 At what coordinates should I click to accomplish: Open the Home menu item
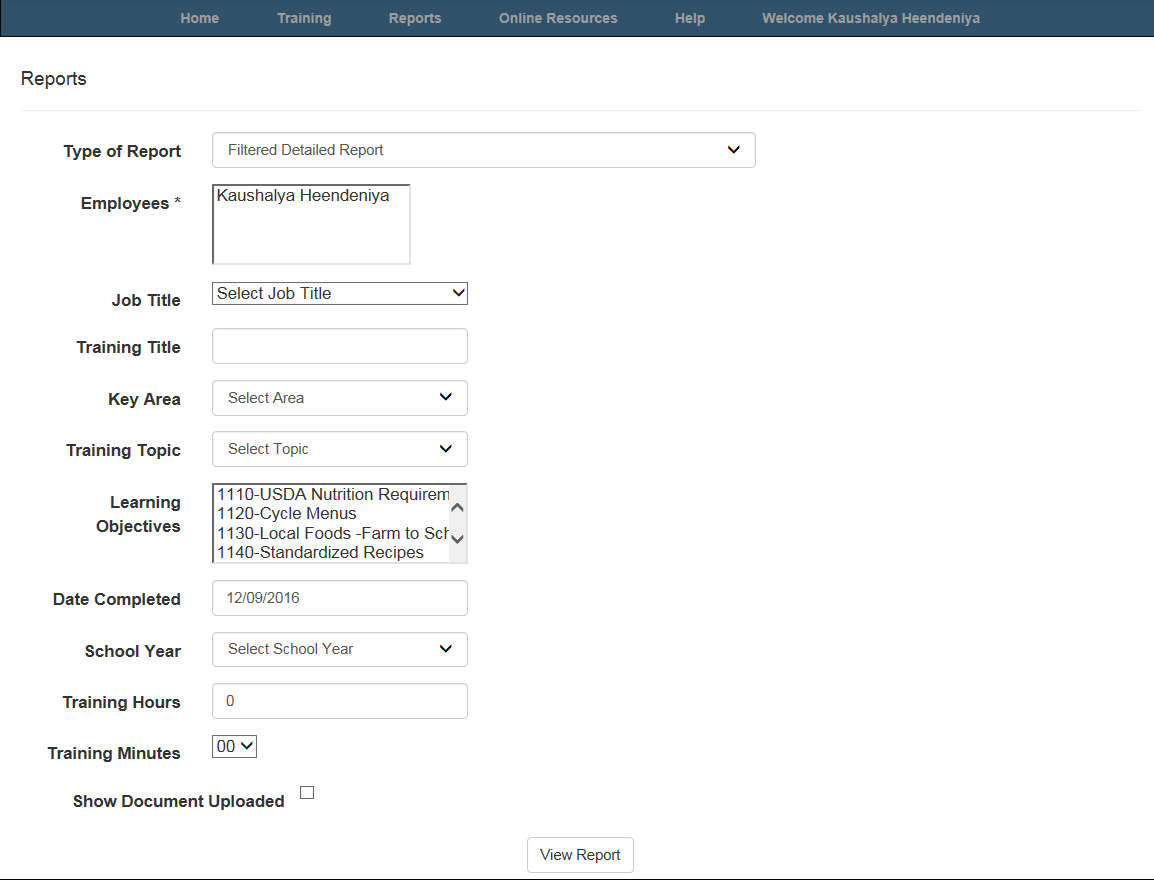(199, 18)
